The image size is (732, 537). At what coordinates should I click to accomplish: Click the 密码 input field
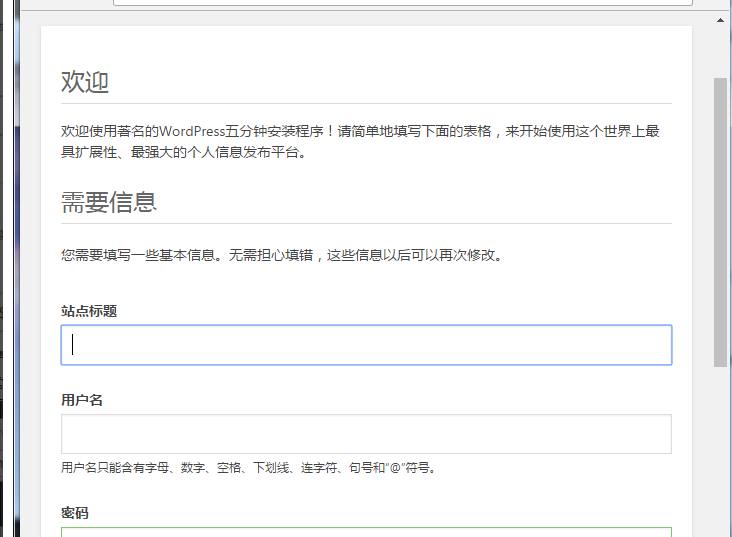click(366, 532)
